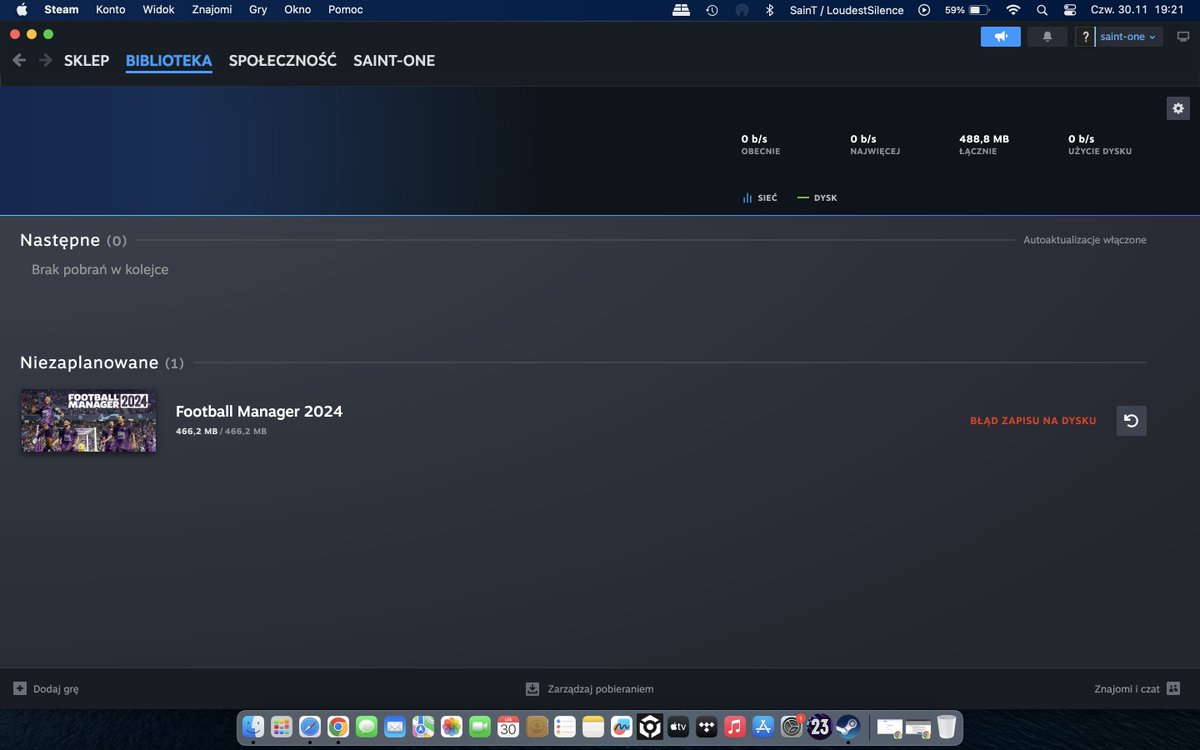The width and height of the screenshot is (1200, 750).
Task: Toggle the DYSK disk graph legend
Action: [x=817, y=198]
